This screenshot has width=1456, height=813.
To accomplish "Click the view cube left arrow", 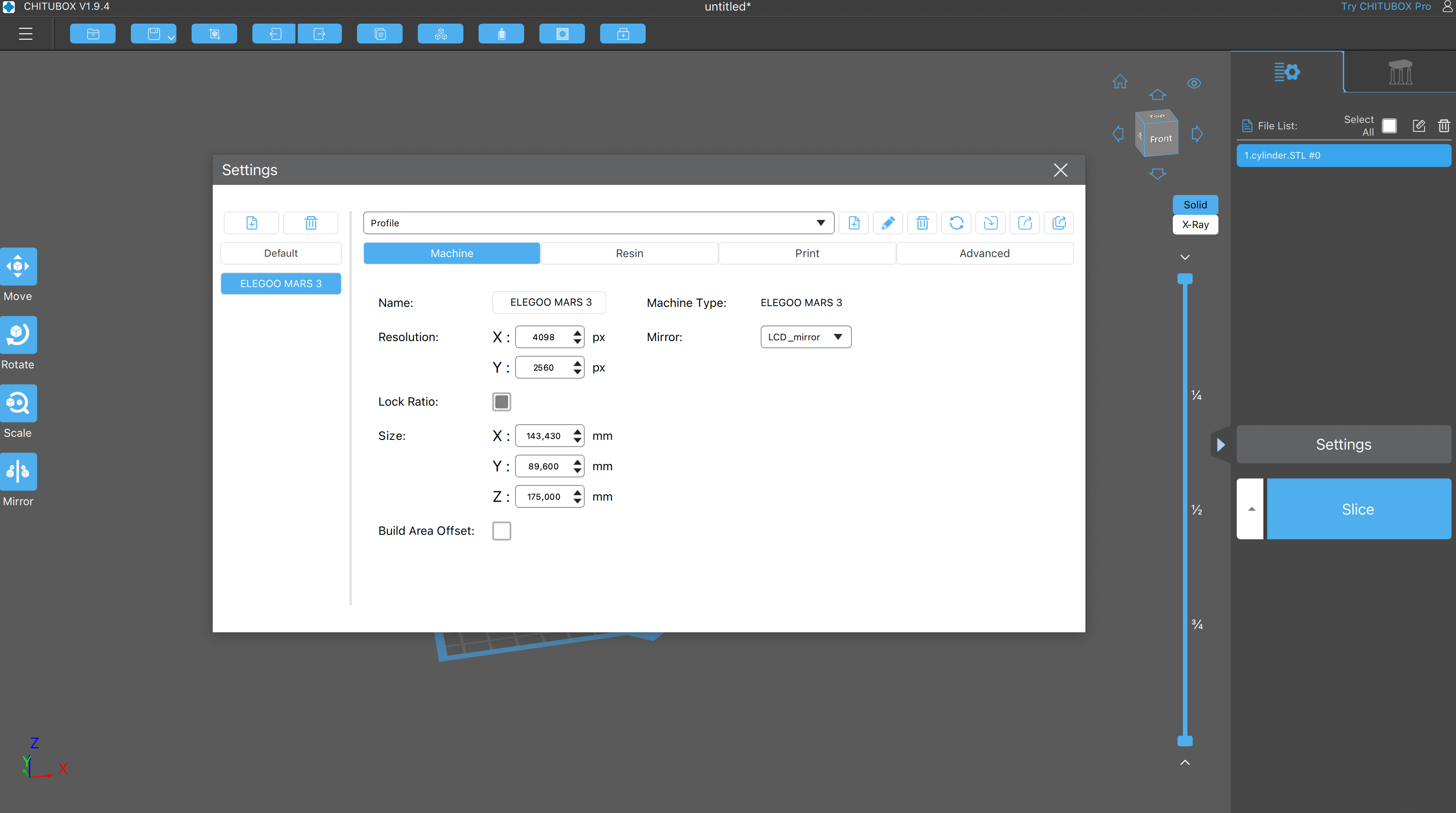I will pyautogui.click(x=1118, y=135).
